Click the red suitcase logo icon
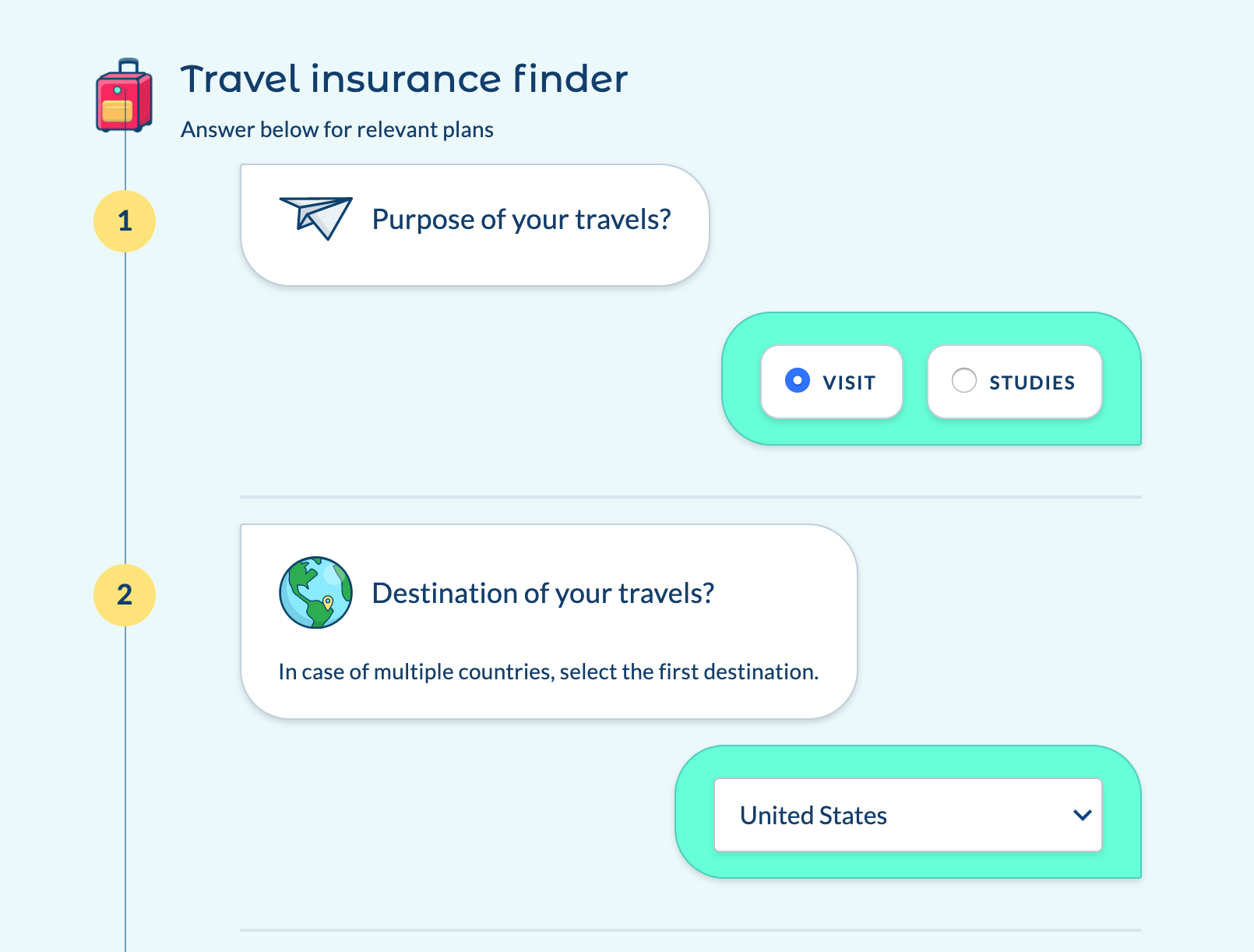Viewport: 1254px width, 952px height. (124, 95)
